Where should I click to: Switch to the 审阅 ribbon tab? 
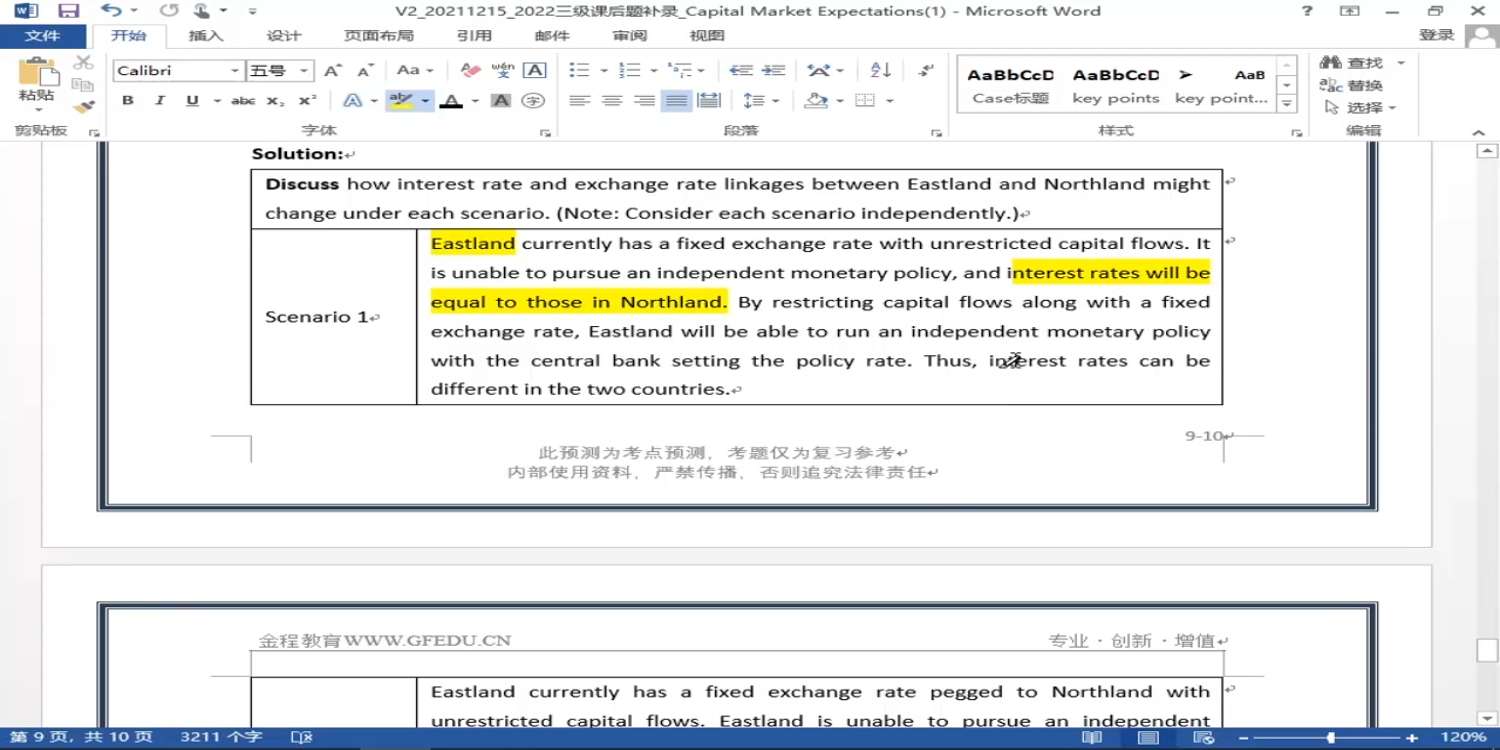tap(630, 36)
